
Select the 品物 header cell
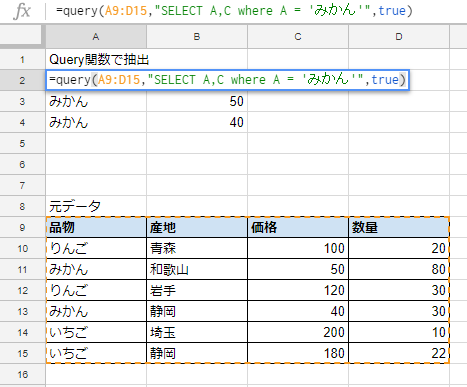point(96,227)
